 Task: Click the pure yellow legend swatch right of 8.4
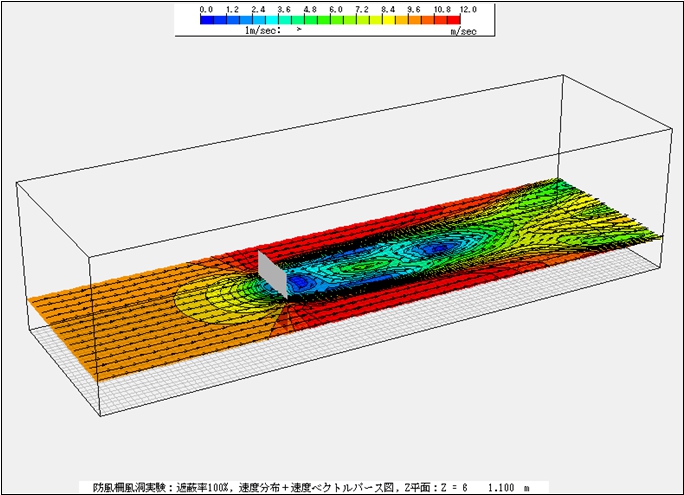pos(389,20)
